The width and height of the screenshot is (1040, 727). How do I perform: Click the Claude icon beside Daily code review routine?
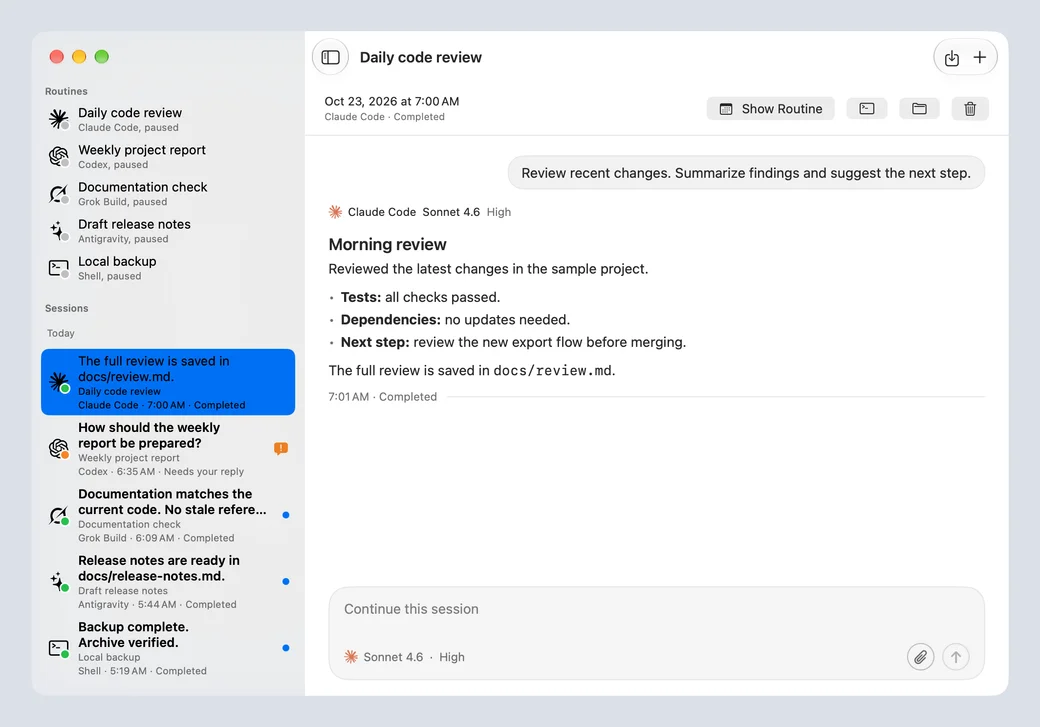(x=58, y=119)
